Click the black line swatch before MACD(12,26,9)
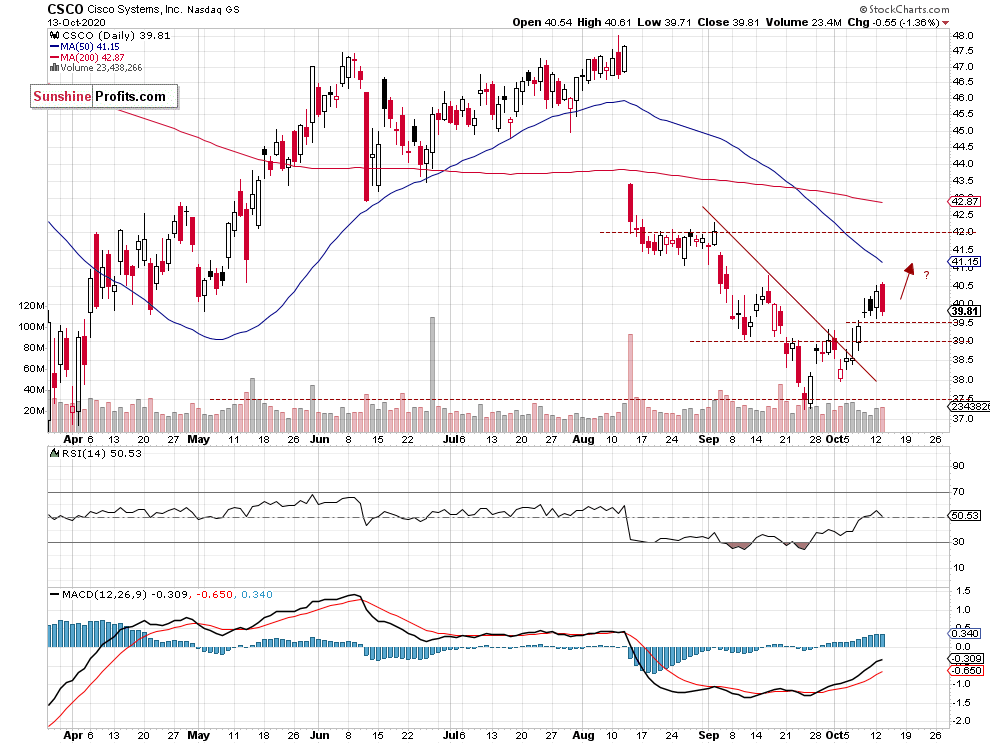The height and width of the screenshot is (744, 990). coord(54,595)
